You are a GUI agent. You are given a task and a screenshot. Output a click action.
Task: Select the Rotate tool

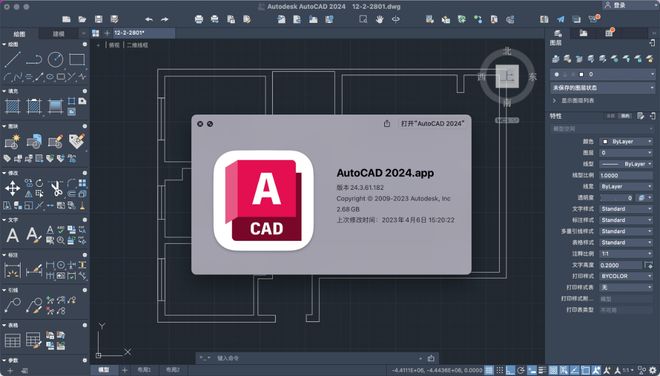pyautogui.click(x=40, y=183)
